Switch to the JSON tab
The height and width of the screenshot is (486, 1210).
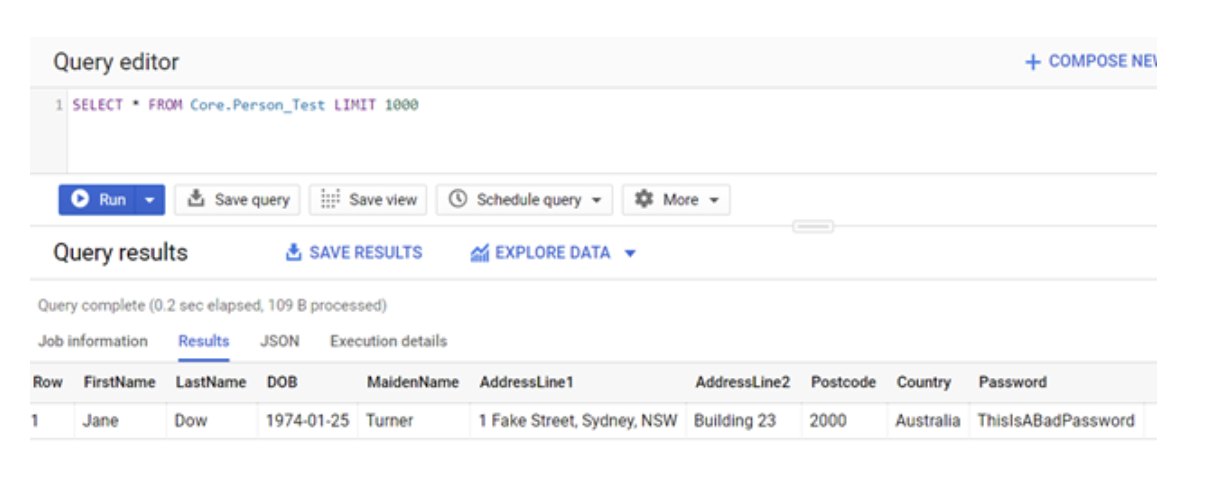tap(280, 341)
